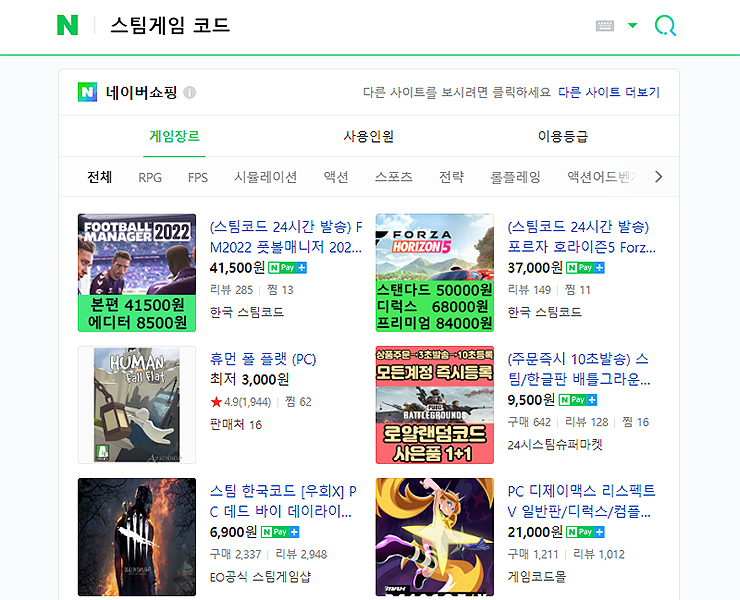
Task: Open 배틀그라운드 10초발송 product title link
Action: tap(579, 369)
